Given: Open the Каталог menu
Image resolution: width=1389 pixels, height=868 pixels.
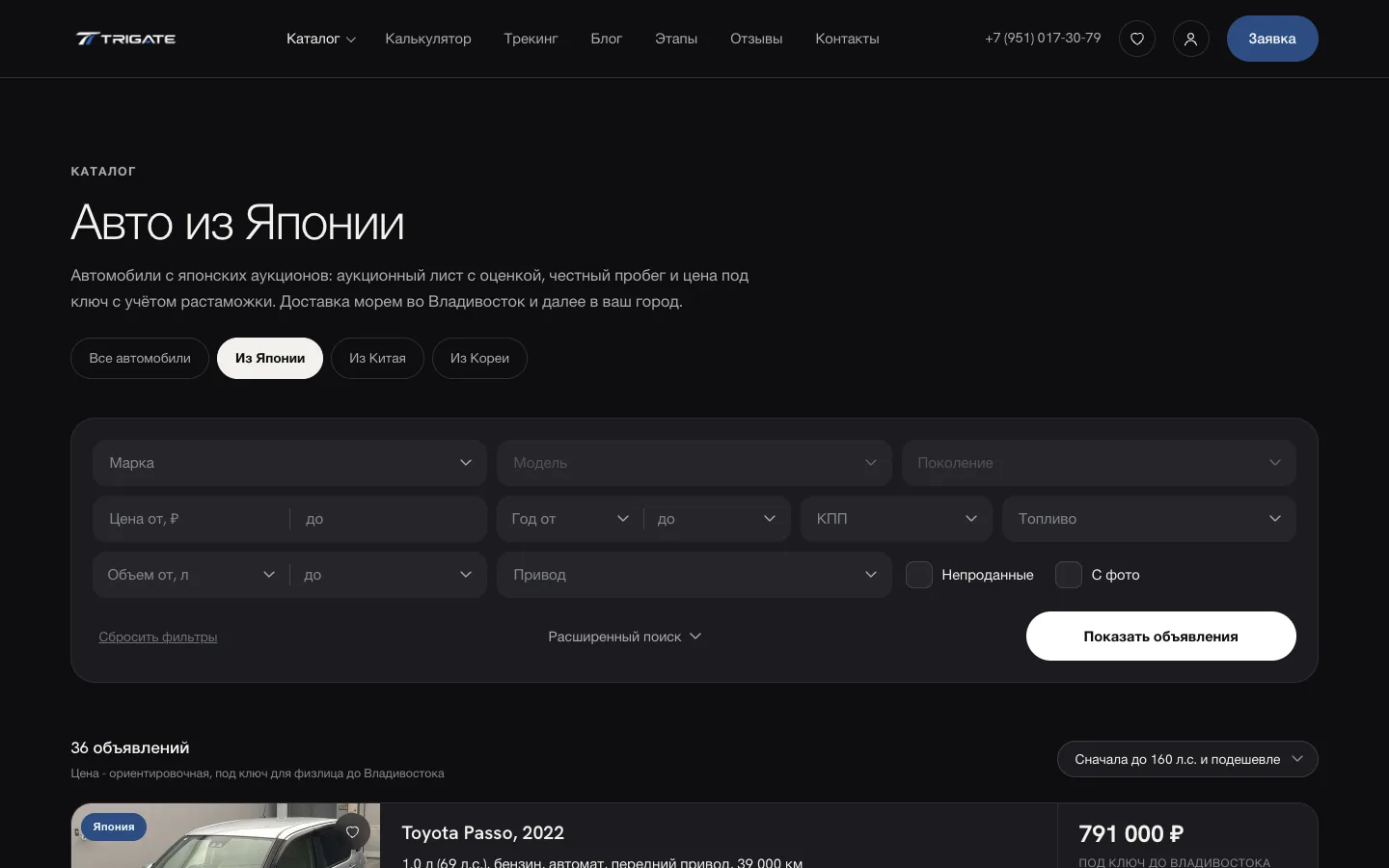Looking at the screenshot, I should pos(321,39).
